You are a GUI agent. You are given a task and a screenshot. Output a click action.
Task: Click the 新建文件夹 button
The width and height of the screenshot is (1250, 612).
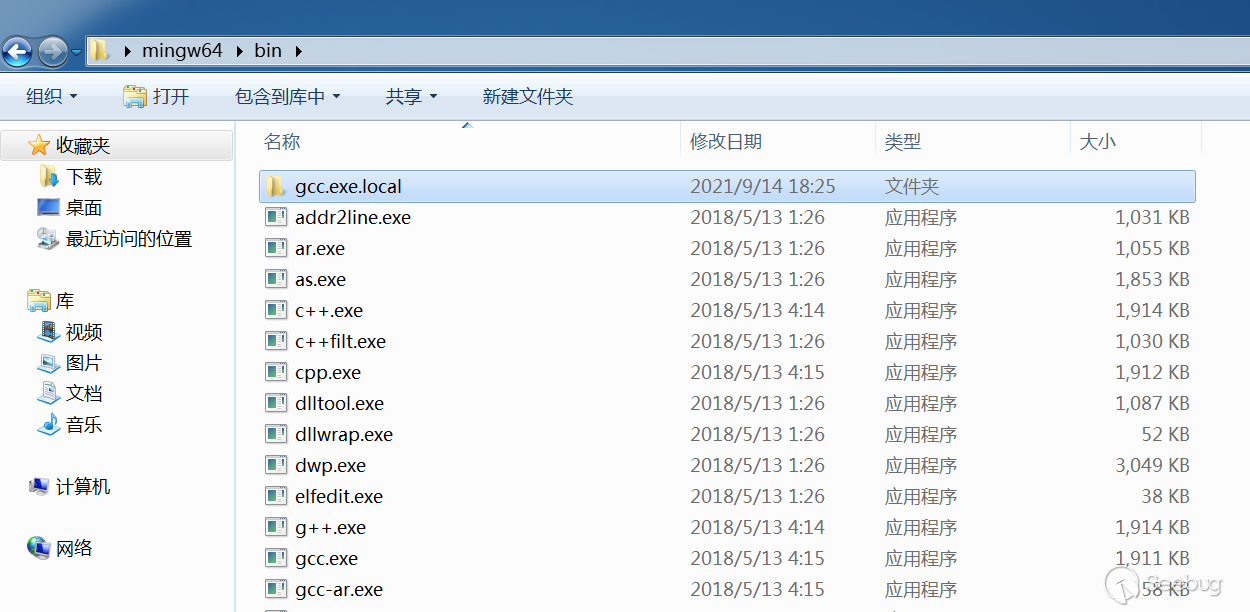(x=528, y=97)
